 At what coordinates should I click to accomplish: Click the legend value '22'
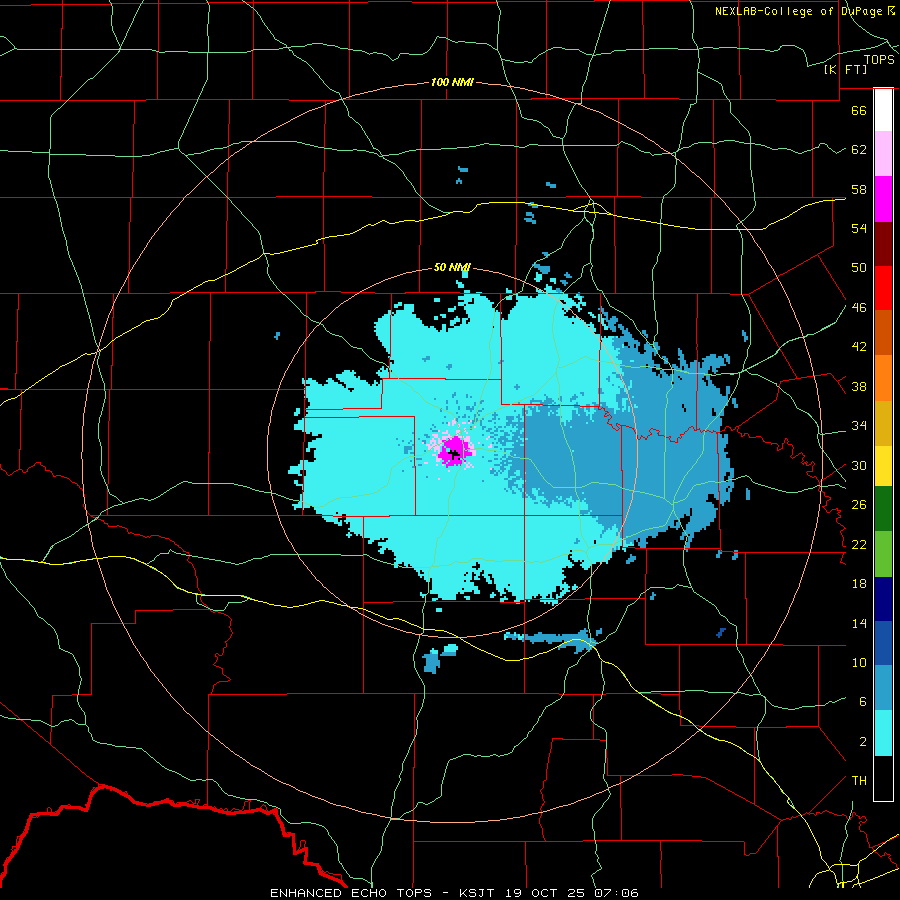point(859,544)
